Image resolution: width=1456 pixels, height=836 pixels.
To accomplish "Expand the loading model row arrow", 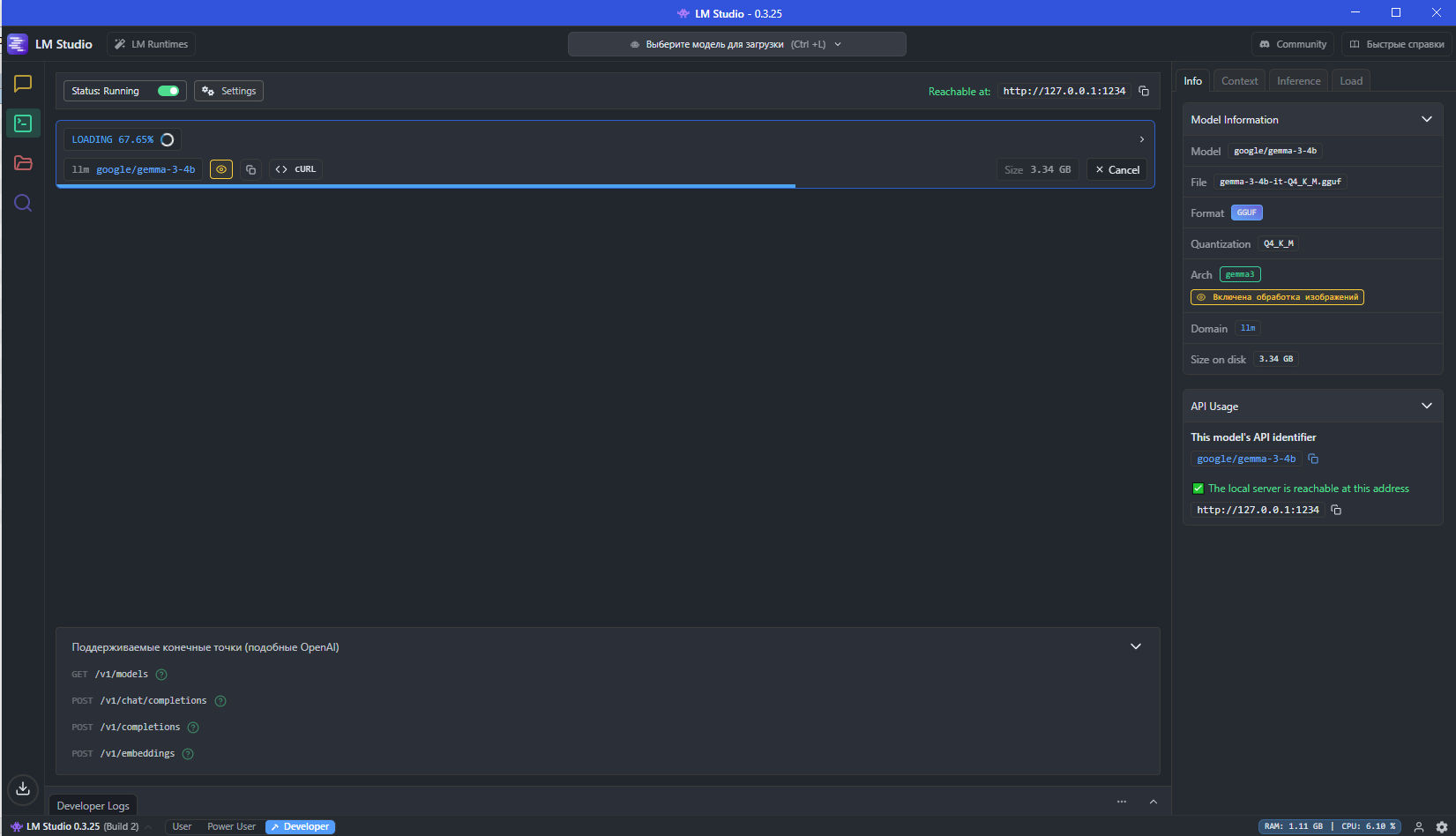I will pyautogui.click(x=1141, y=139).
